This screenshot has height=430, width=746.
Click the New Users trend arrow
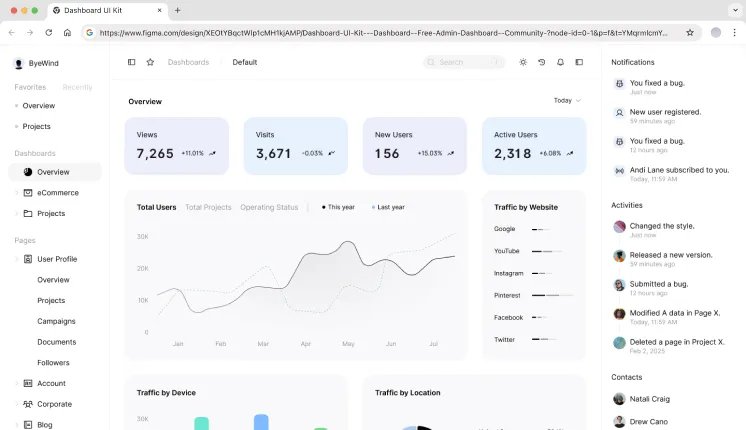click(x=451, y=153)
